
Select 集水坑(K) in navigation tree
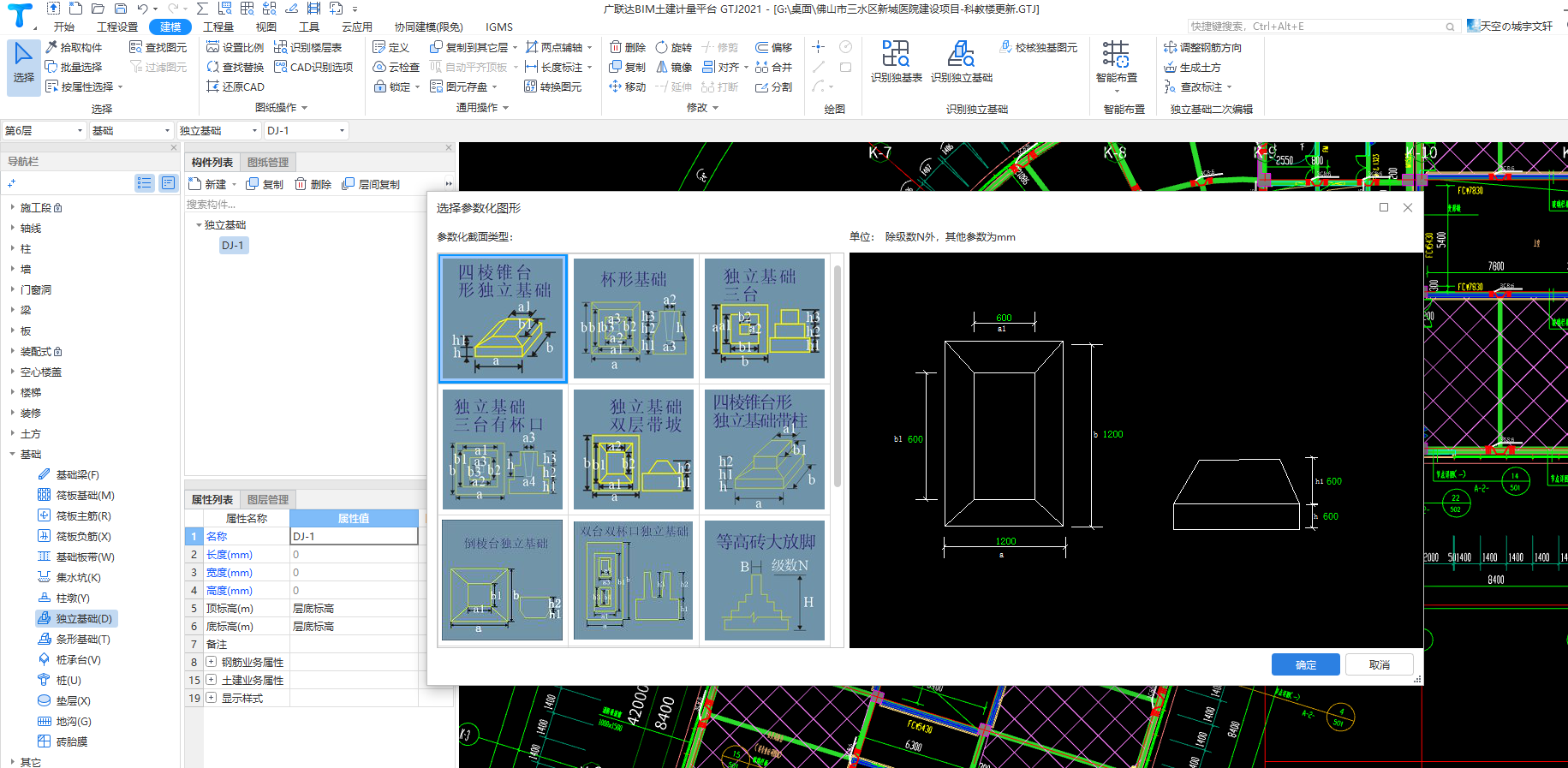pyautogui.click(x=69, y=577)
